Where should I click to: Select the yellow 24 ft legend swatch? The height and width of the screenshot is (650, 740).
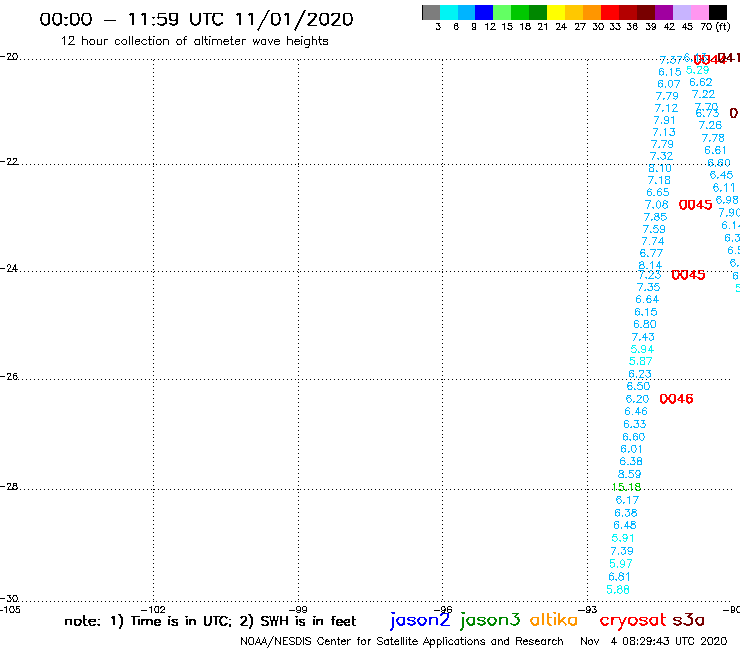[556, 12]
